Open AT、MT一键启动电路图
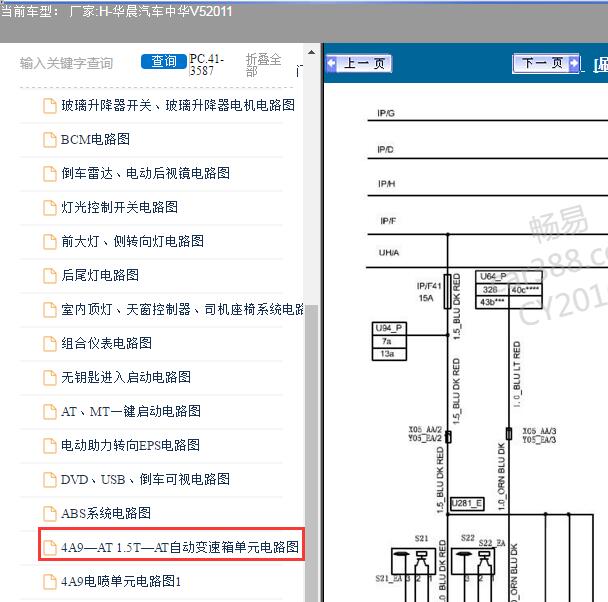 coord(131,412)
